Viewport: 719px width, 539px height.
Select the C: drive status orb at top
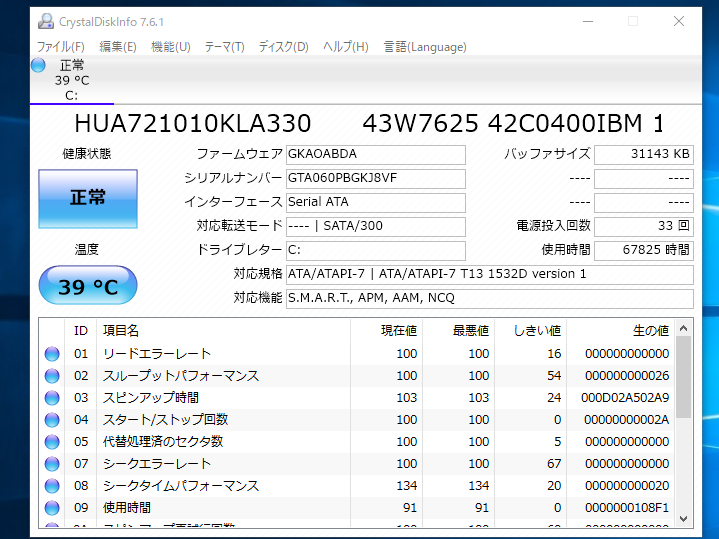click(39, 65)
